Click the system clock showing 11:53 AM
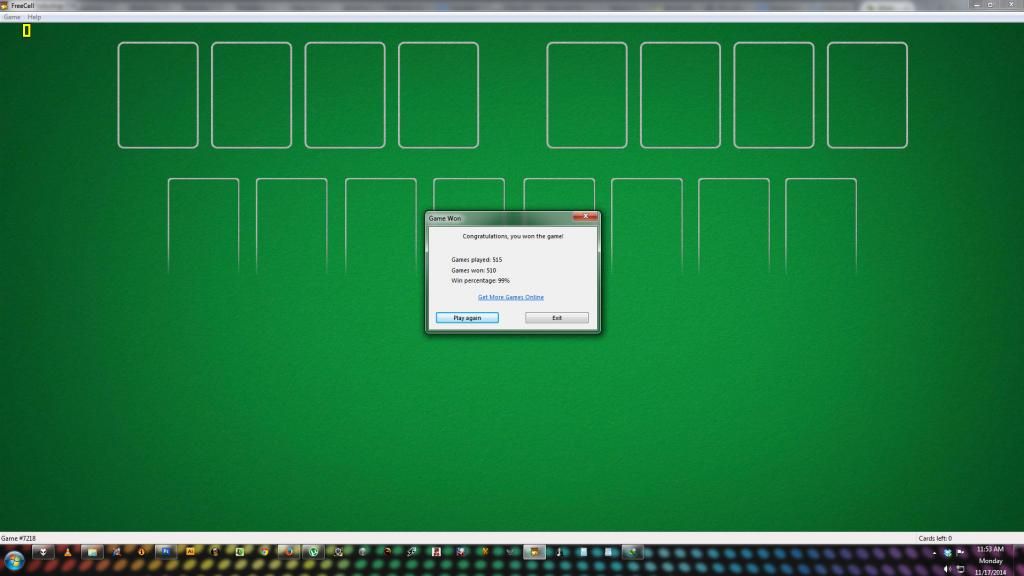 pyautogui.click(x=990, y=560)
